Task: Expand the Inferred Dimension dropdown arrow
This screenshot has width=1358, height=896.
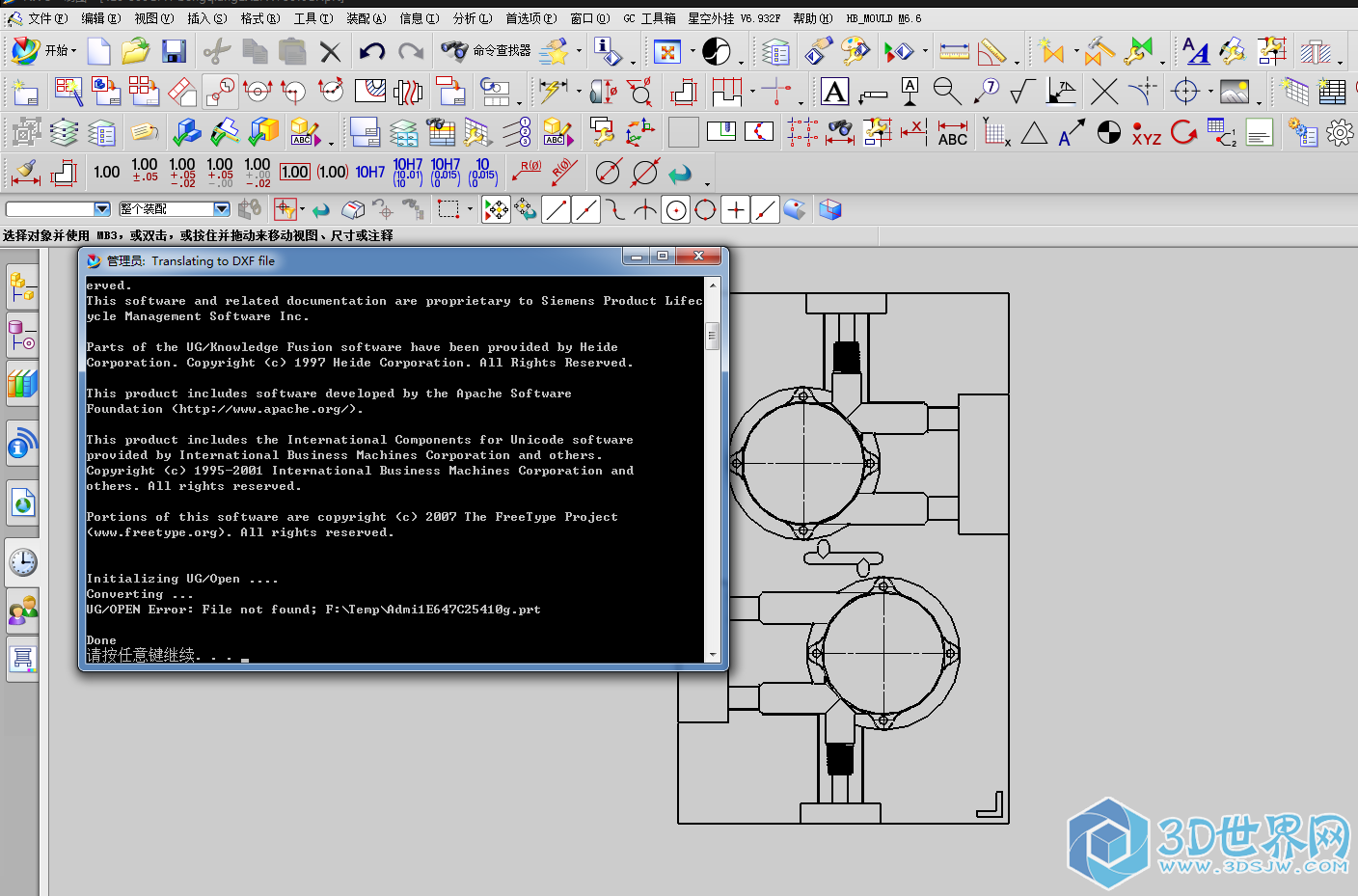Action: coord(579,93)
